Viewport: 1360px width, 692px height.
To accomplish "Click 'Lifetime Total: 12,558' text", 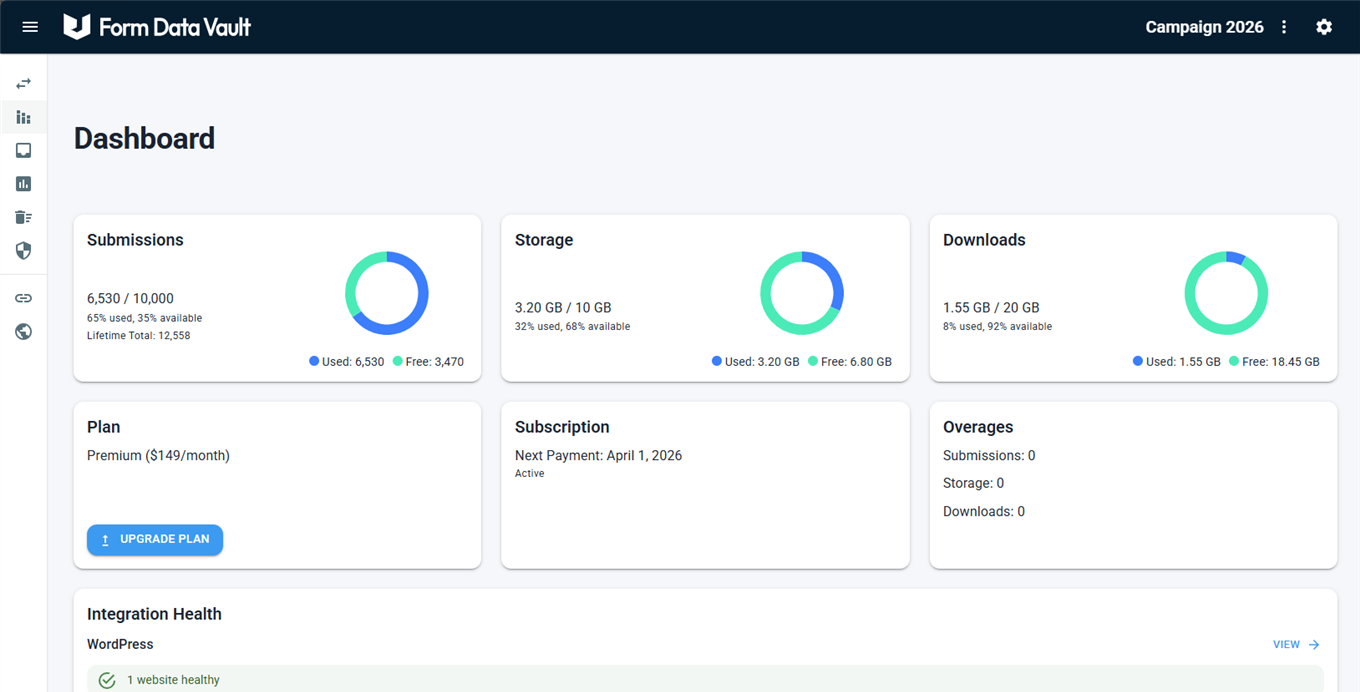I will click(x=138, y=336).
